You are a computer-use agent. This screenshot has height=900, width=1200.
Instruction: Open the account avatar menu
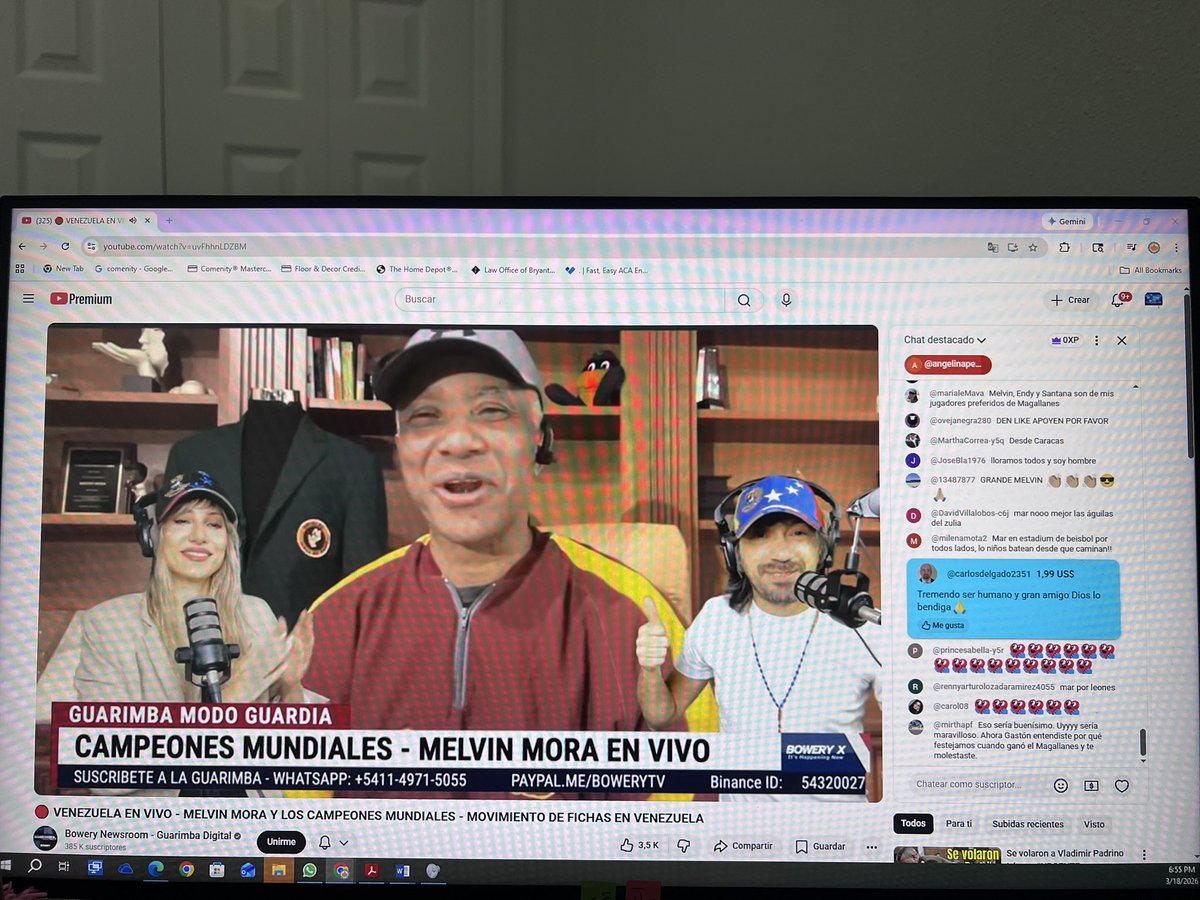point(1153,299)
